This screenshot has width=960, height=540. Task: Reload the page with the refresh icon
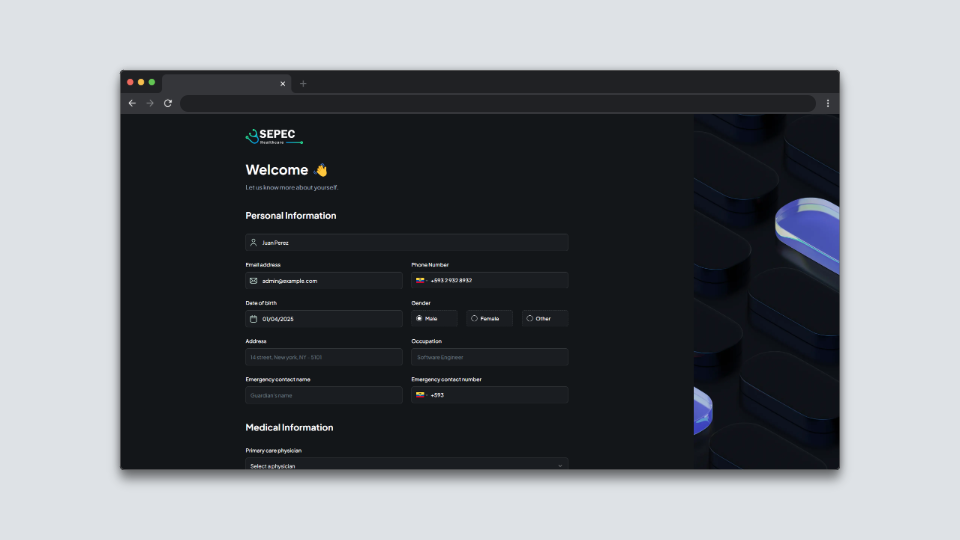tap(168, 103)
